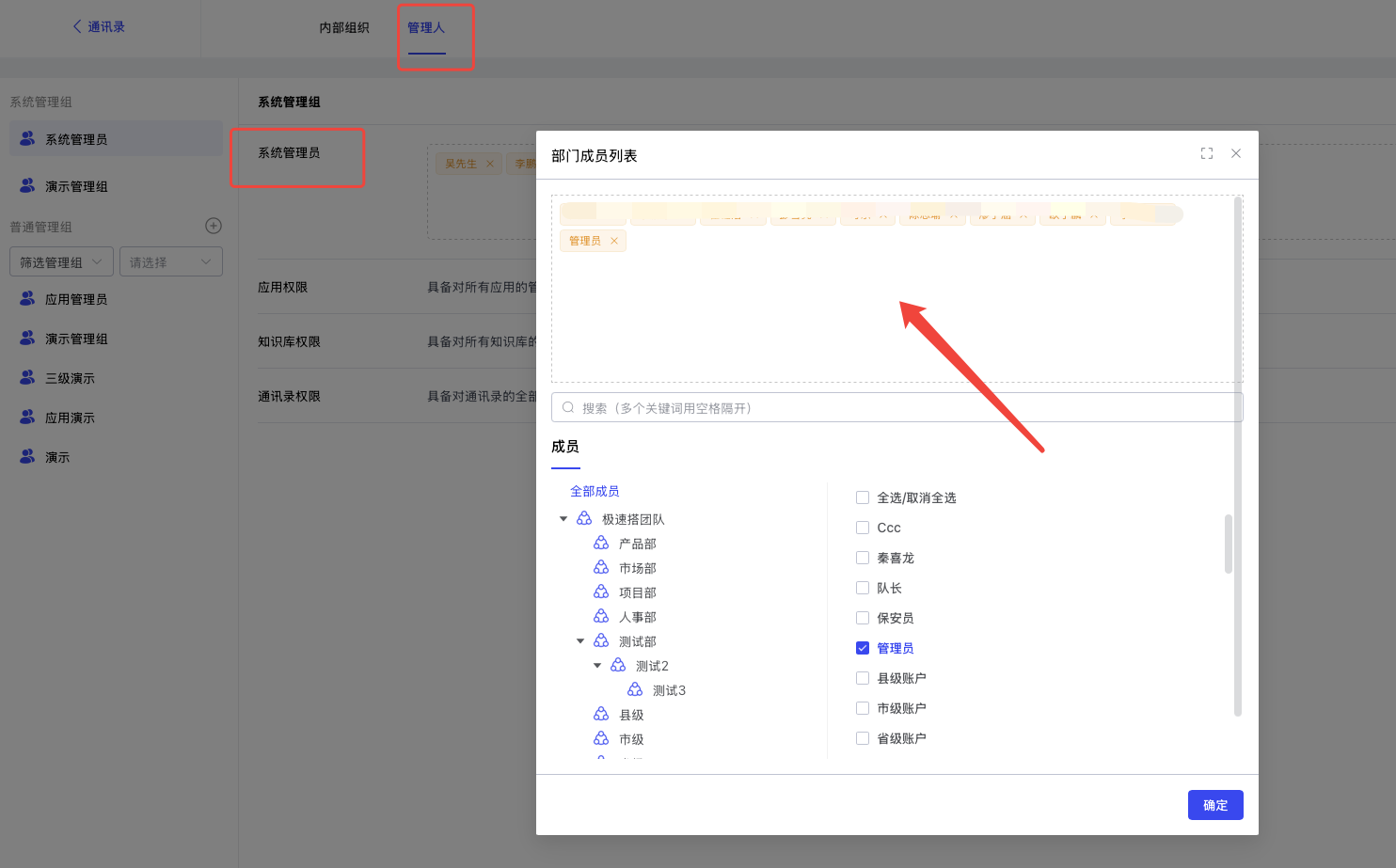Click the search magnifier icon in dialog
The image size is (1396, 868).
point(568,408)
